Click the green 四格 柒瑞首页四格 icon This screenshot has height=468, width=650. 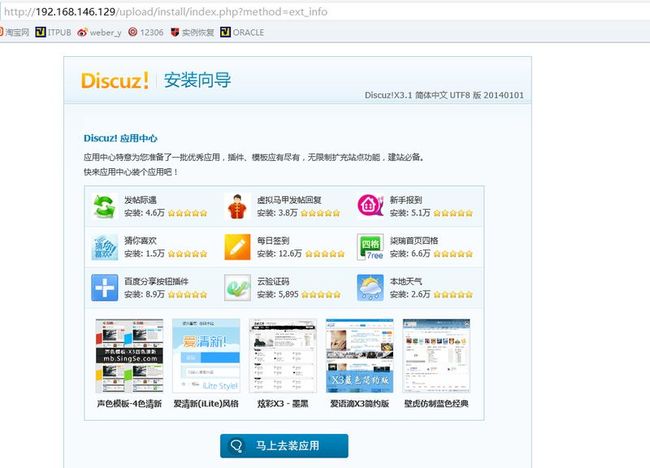[370, 247]
